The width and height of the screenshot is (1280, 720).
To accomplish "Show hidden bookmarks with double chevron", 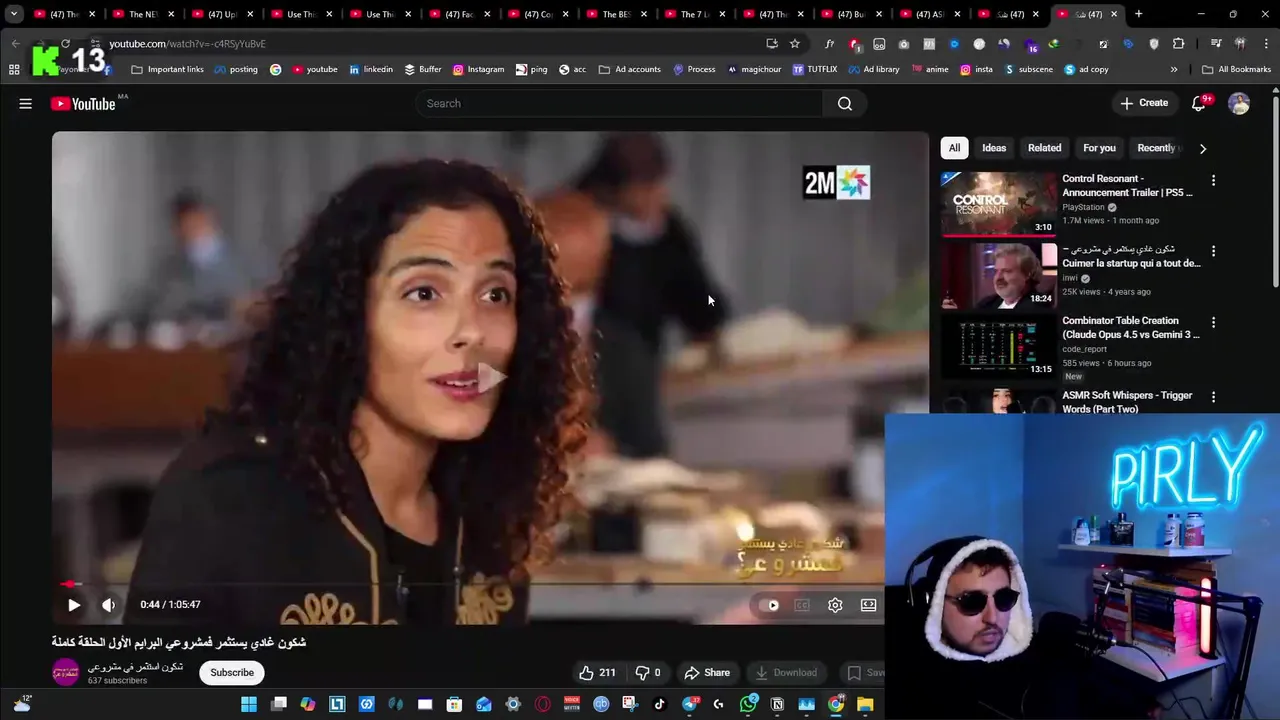I will 1174,70.
